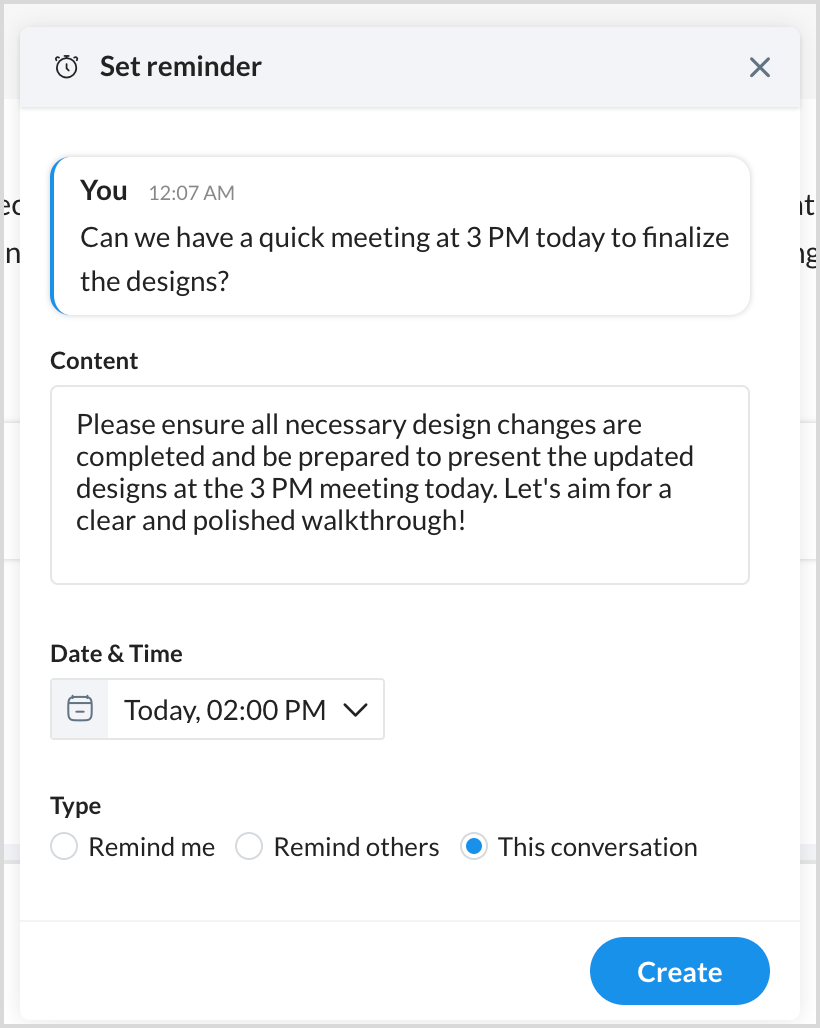Expand the Date & Time chevron arrow

[356, 710]
